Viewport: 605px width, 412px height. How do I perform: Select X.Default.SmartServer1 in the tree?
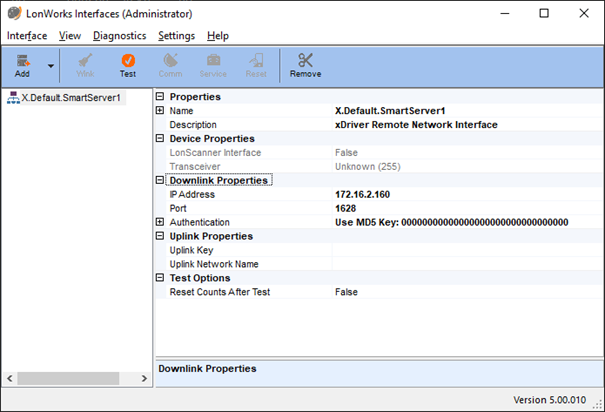pyautogui.click(x=71, y=97)
